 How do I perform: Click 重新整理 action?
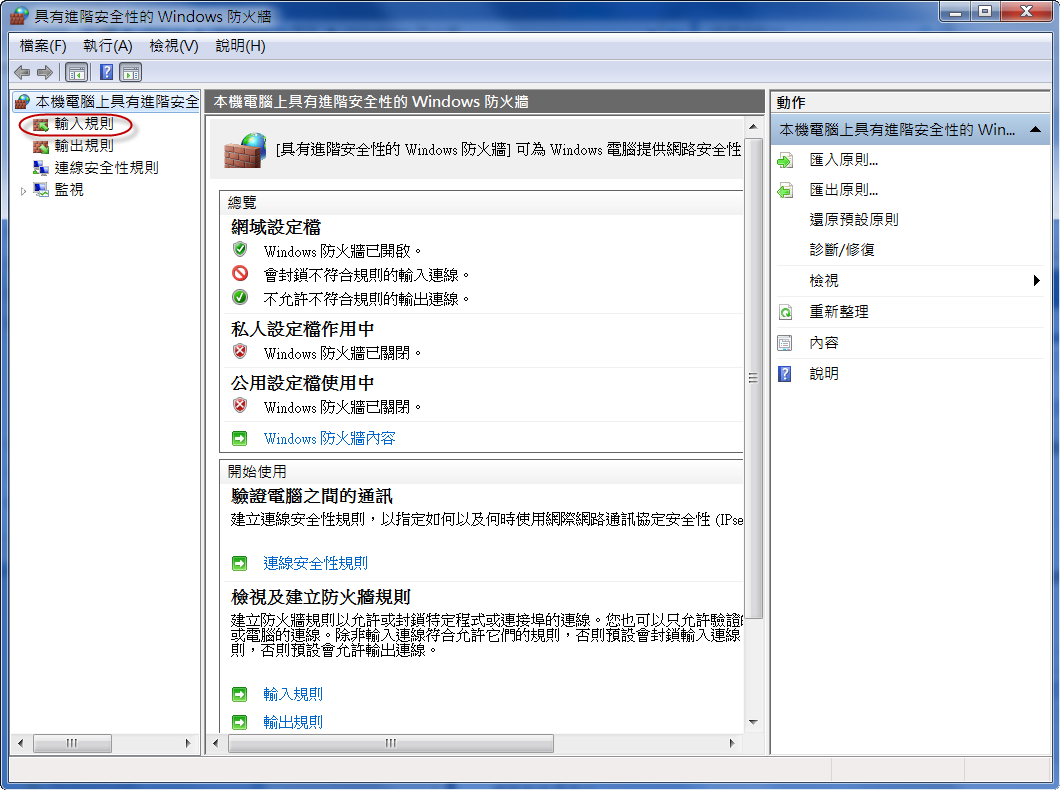839,312
